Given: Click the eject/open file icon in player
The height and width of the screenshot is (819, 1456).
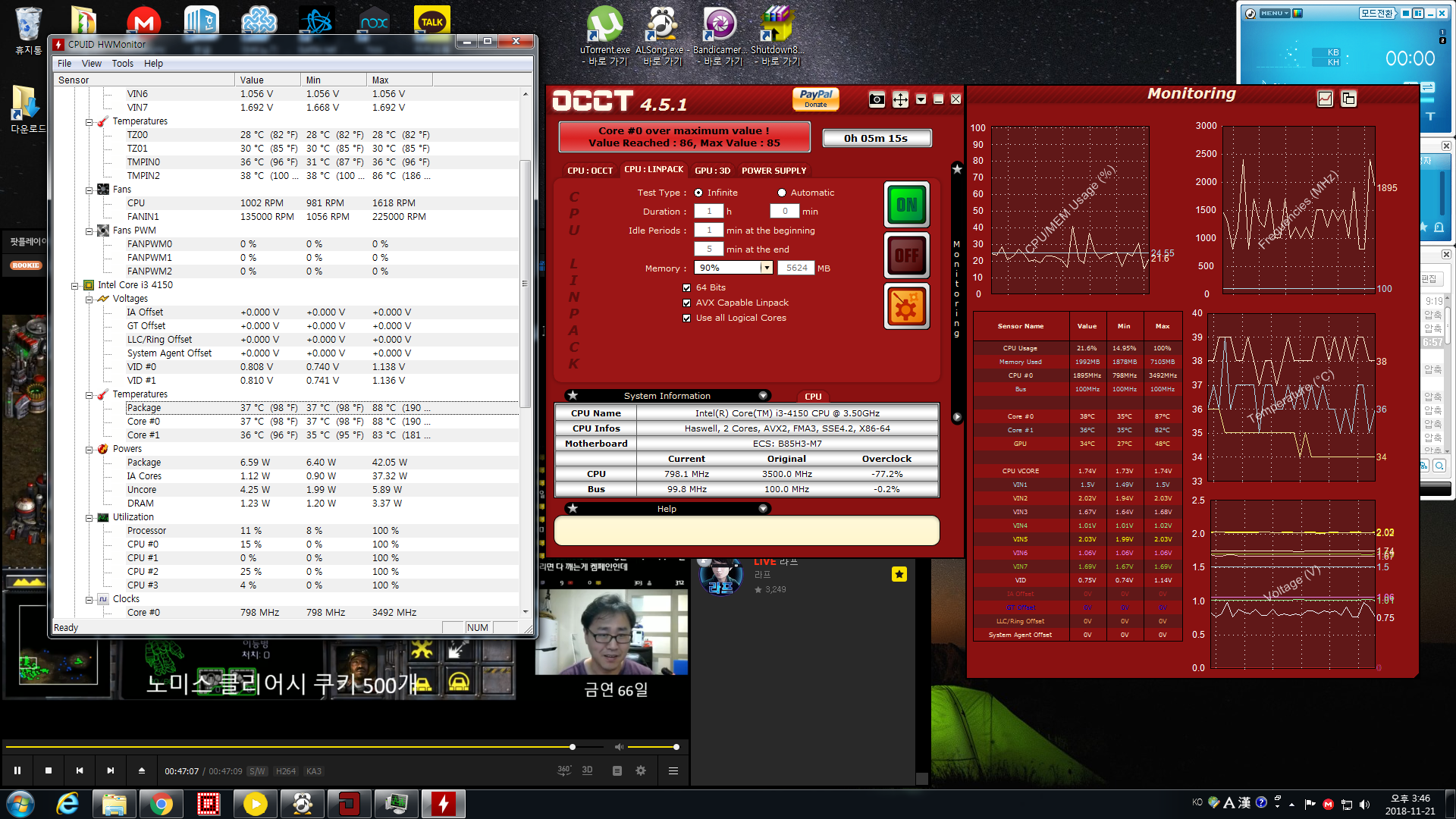Looking at the screenshot, I should (x=142, y=770).
